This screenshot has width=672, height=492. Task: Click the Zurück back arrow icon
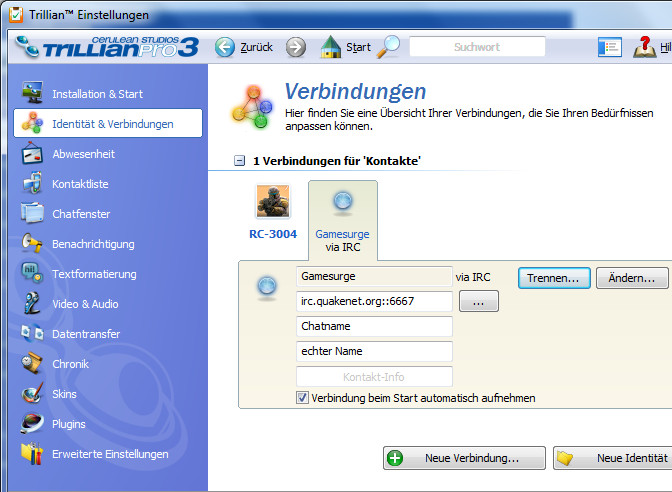click(x=225, y=47)
